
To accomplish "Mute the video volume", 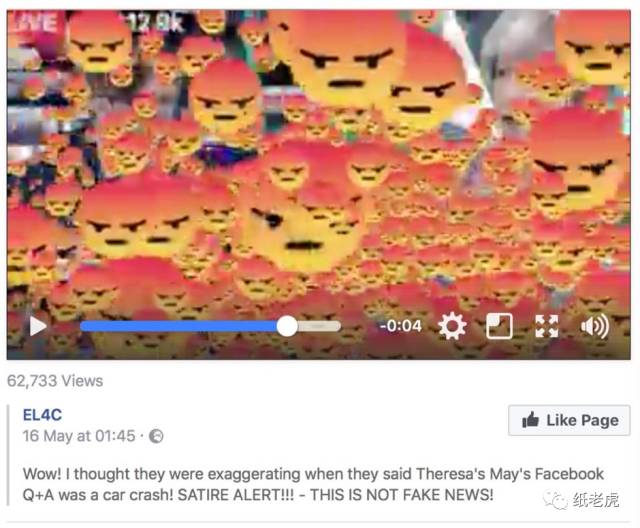I will click(595, 326).
